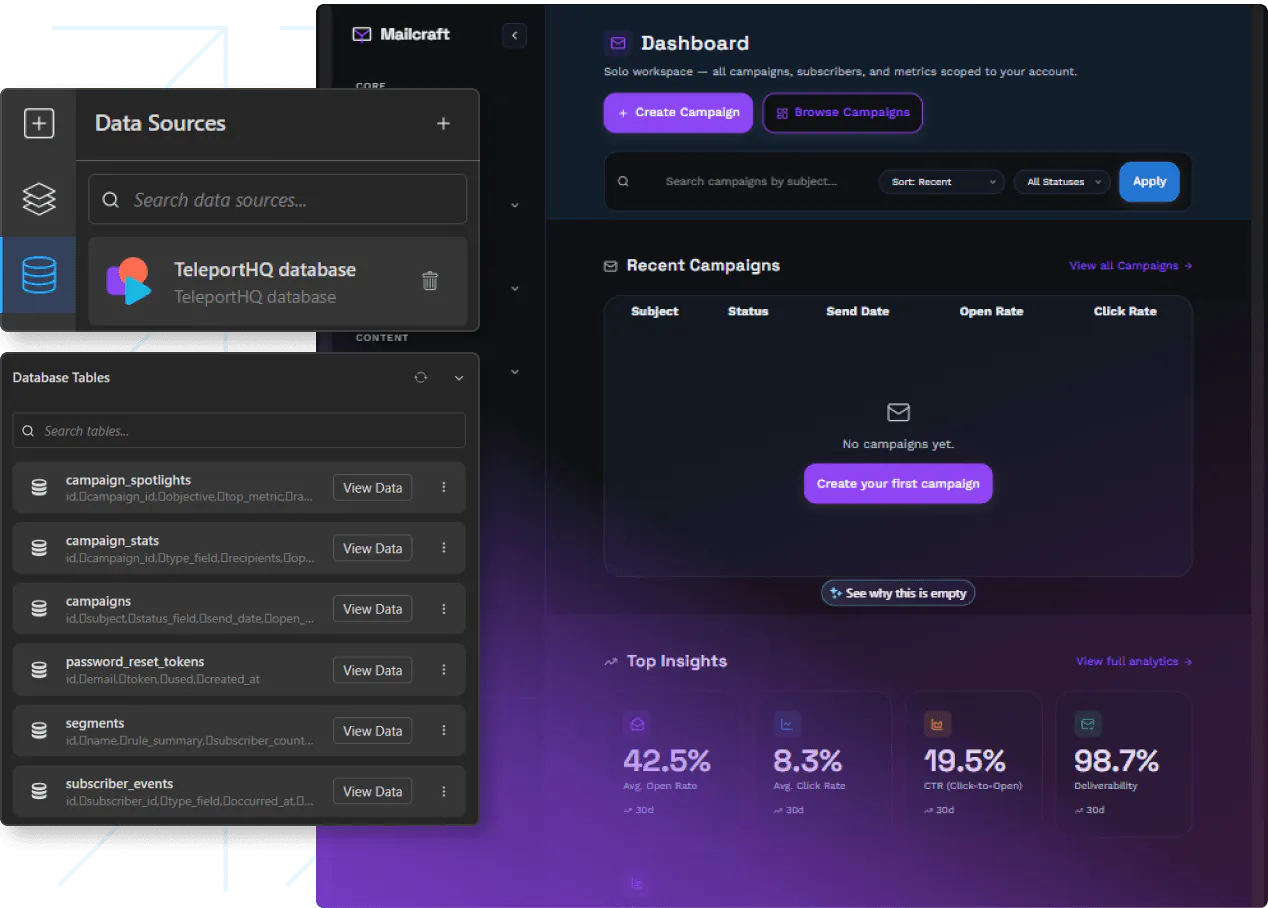Open more options for subscriber_events table

point(444,791)
